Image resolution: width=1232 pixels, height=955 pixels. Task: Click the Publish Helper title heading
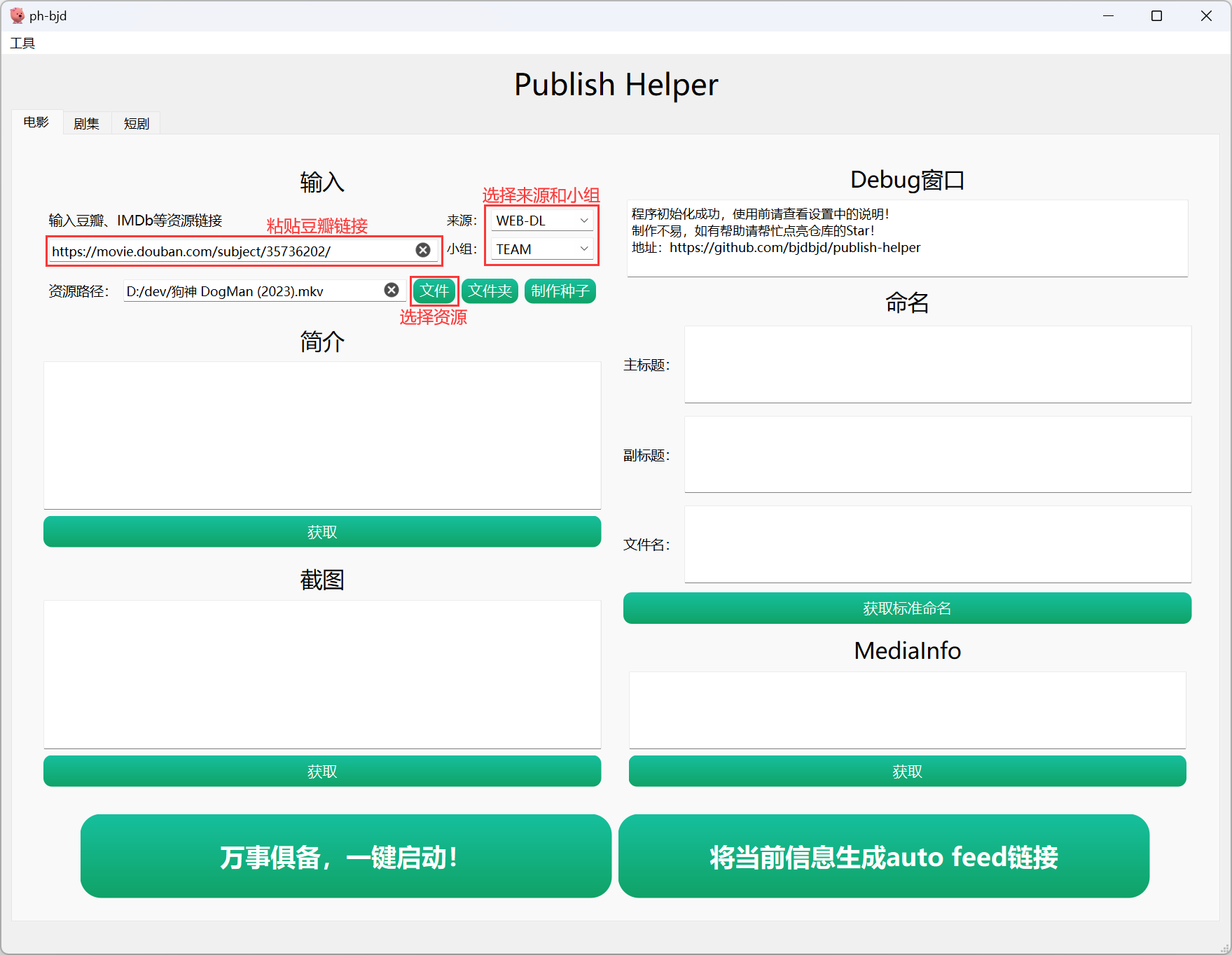(x=616, y=85)
